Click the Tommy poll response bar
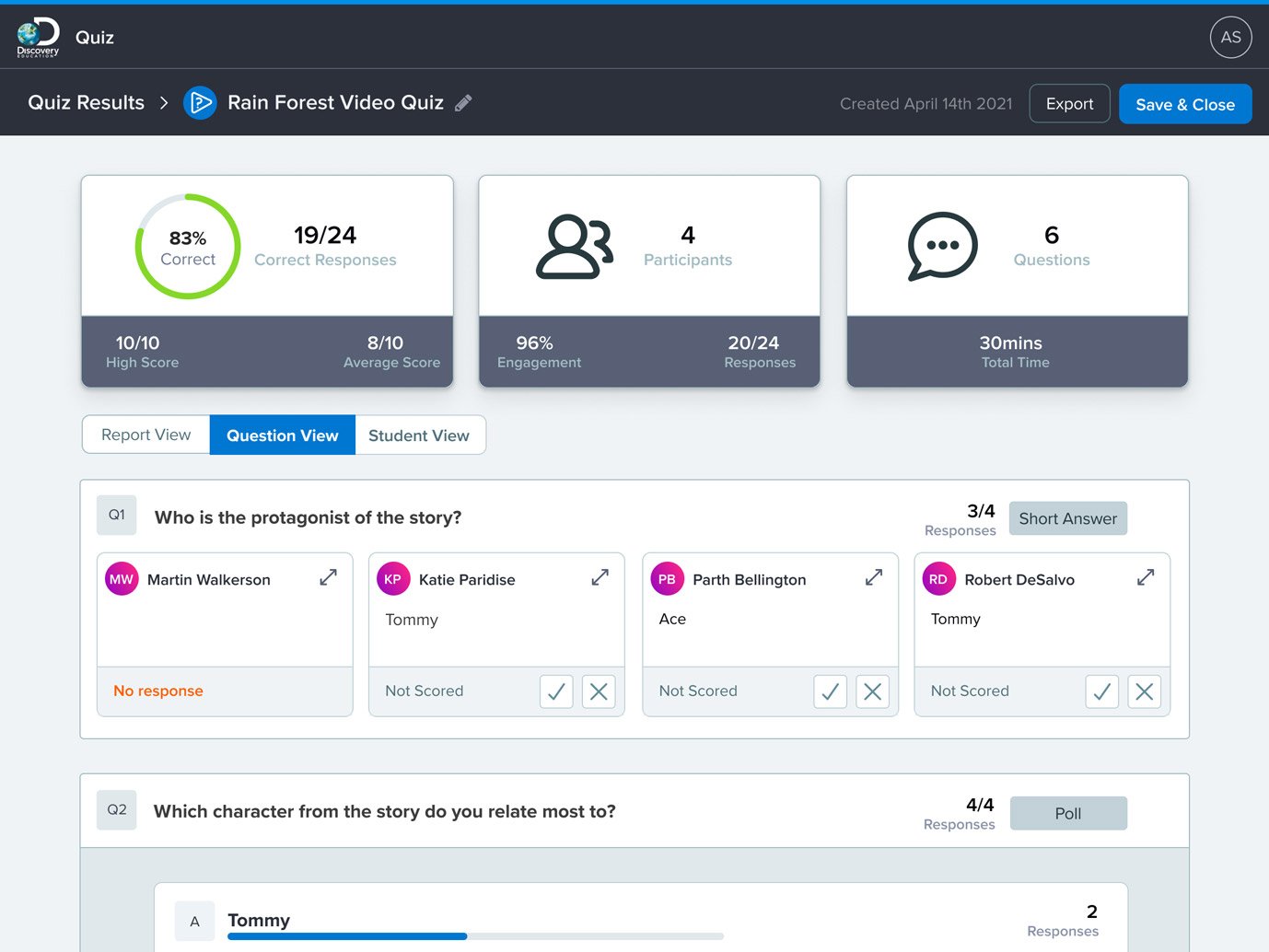Image resolution: width=1269 pixels, height=952 pixels. click(475, 935)
